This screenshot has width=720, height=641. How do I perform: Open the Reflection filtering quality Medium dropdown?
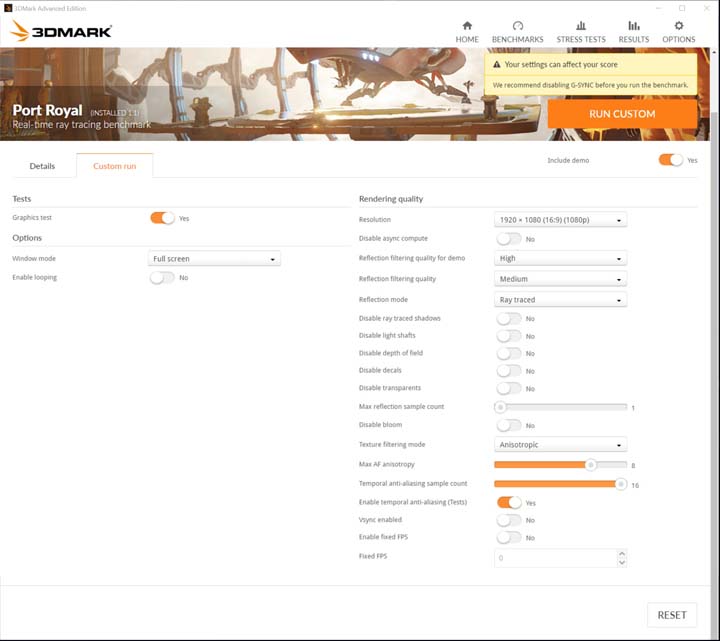pyautogui.click(x=560, y=279)
